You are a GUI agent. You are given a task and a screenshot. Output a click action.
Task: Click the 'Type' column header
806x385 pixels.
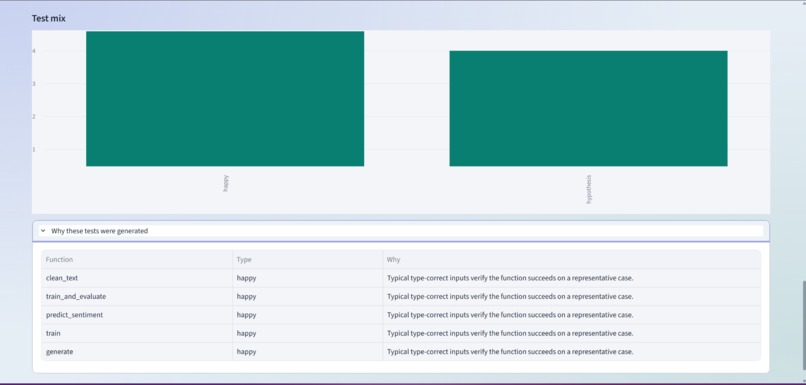pyautogui.click(x=307, y=260)
